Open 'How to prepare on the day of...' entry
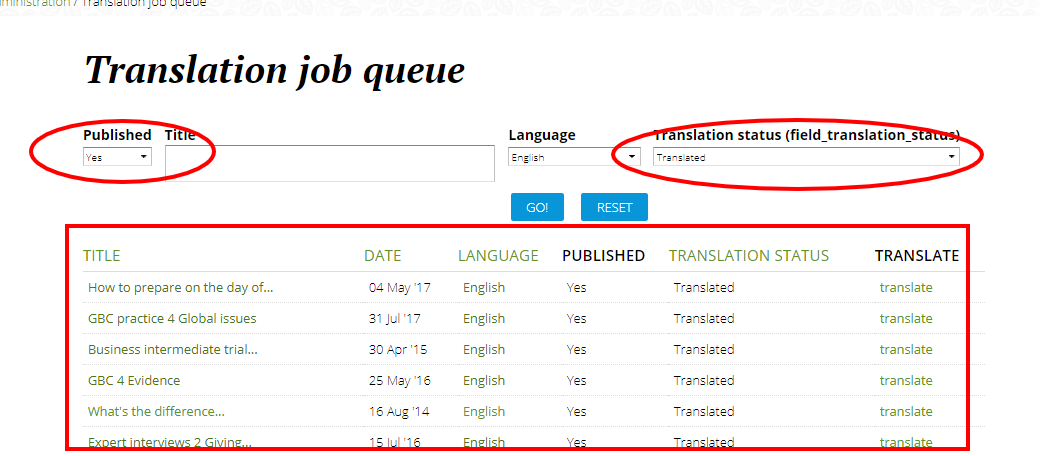Image resolution: width=1040 pixels, height=456 pixels. click(180, 288)
